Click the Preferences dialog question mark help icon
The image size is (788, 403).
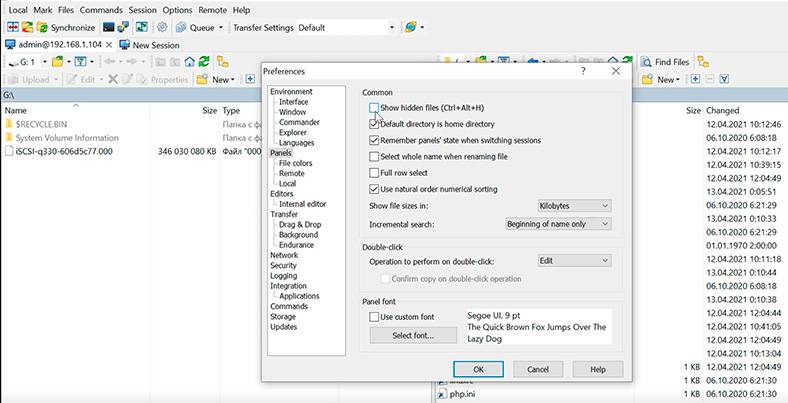pos(583,71)
